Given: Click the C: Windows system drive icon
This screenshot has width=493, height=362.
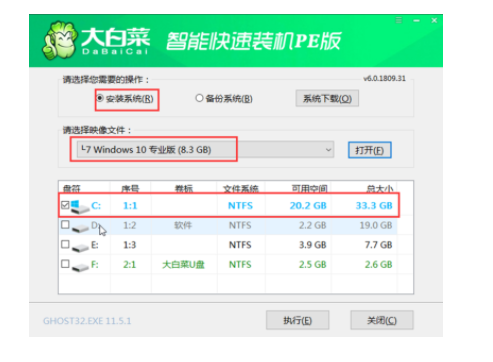Looking at the screenshot, I should tap(80, 207).
